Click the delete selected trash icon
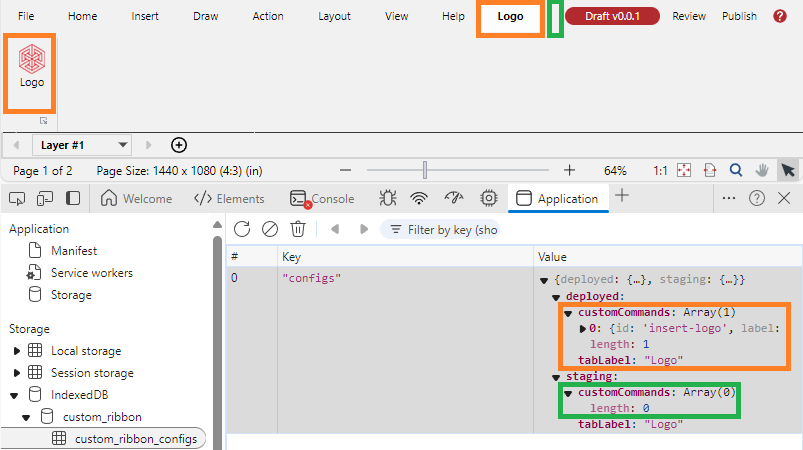This screenshot has width=803, height=450. (x=297, y=229)
